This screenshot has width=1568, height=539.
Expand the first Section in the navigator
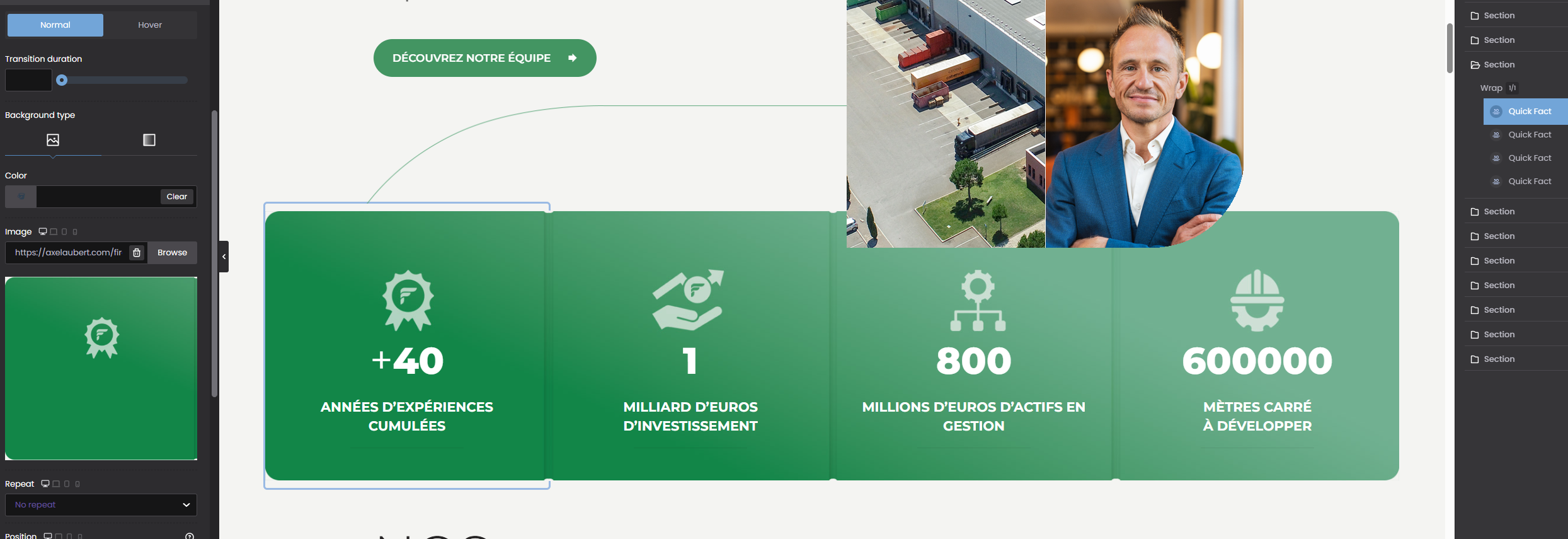pos(1475,16)
